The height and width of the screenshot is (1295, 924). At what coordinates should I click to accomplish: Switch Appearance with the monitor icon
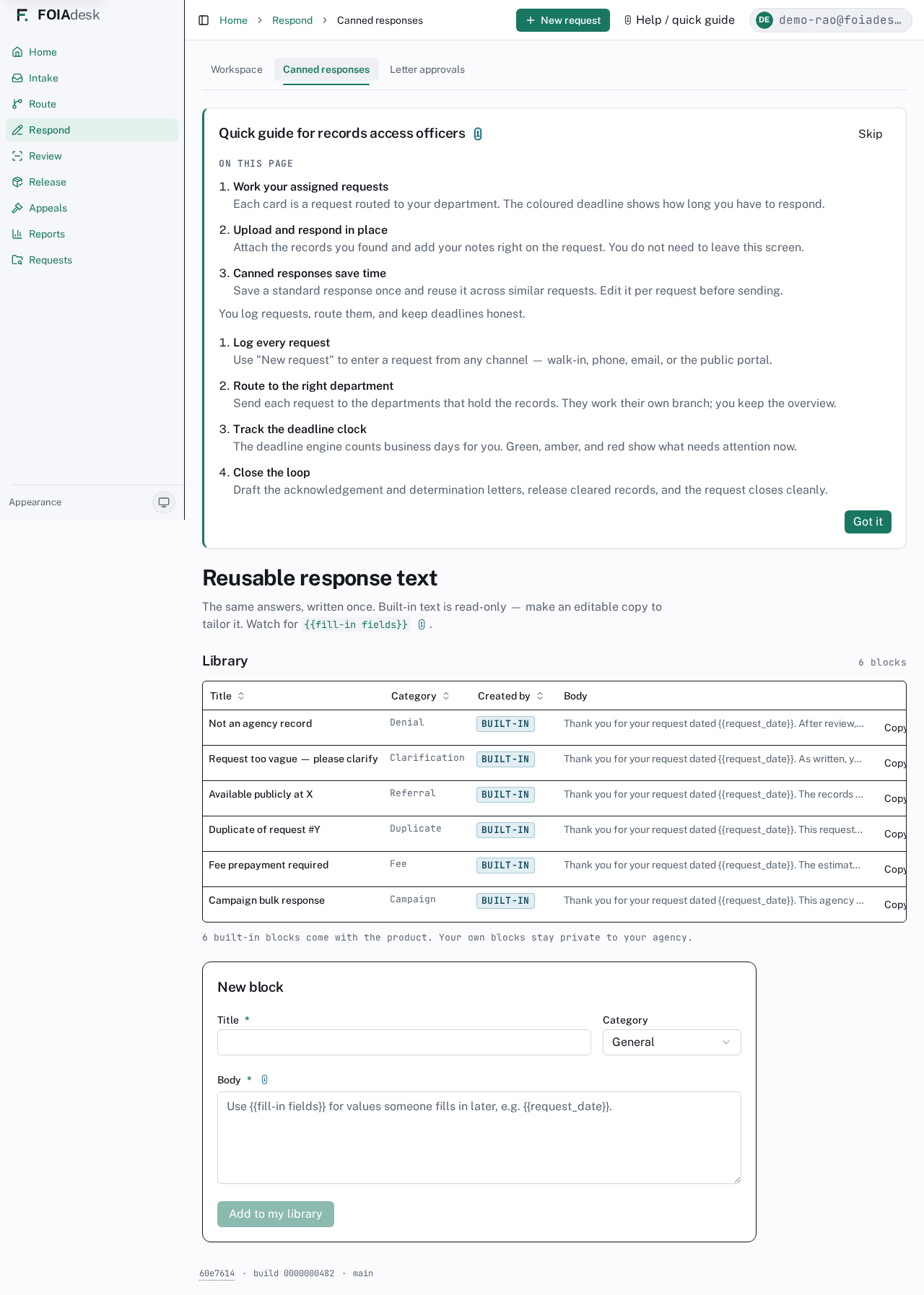[164, 502]
